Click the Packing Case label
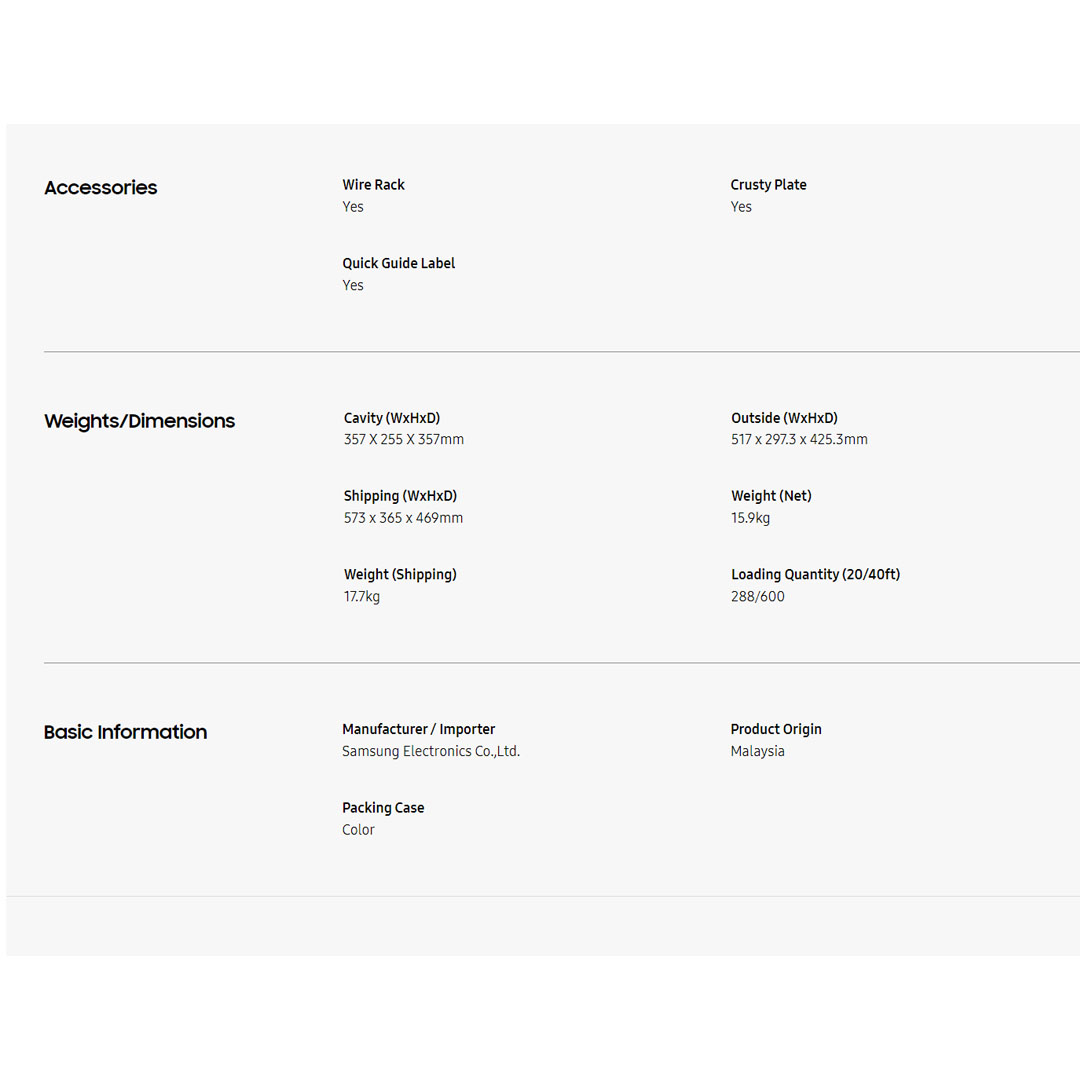This screenshot has width=1080, height=1080. (383, 808)
